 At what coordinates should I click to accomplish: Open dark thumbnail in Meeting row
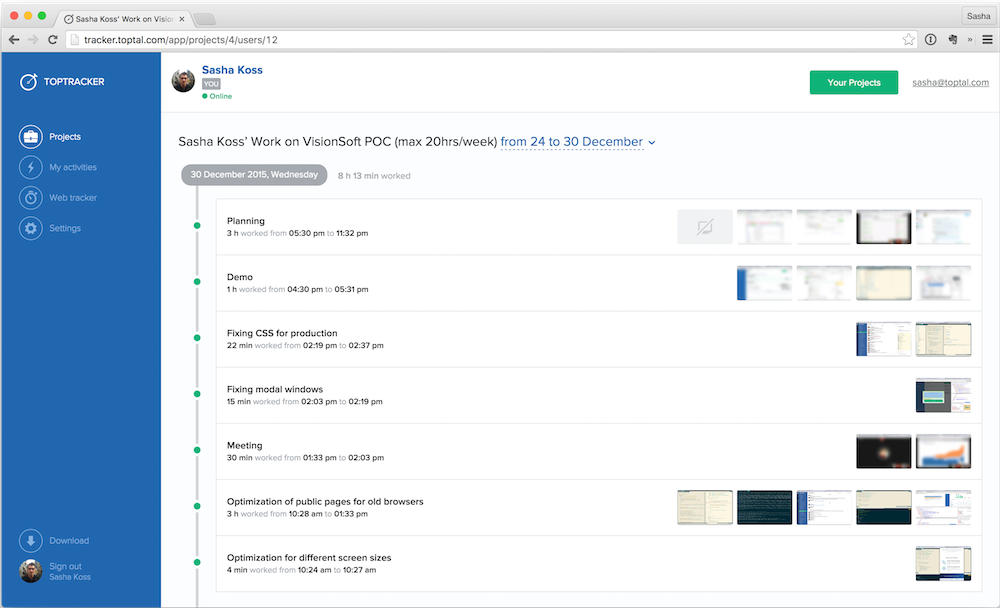(883, 452)
